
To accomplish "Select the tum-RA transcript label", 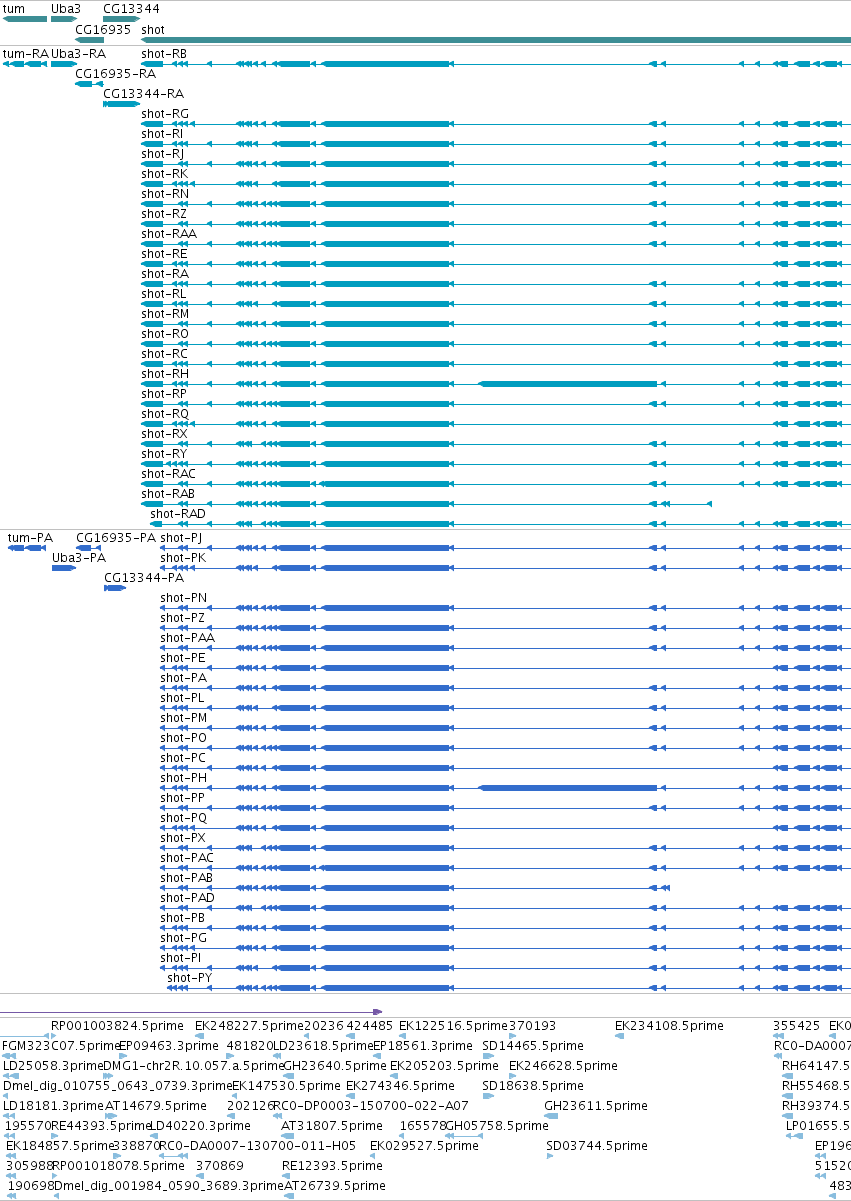I will click(x=25, y=54).
